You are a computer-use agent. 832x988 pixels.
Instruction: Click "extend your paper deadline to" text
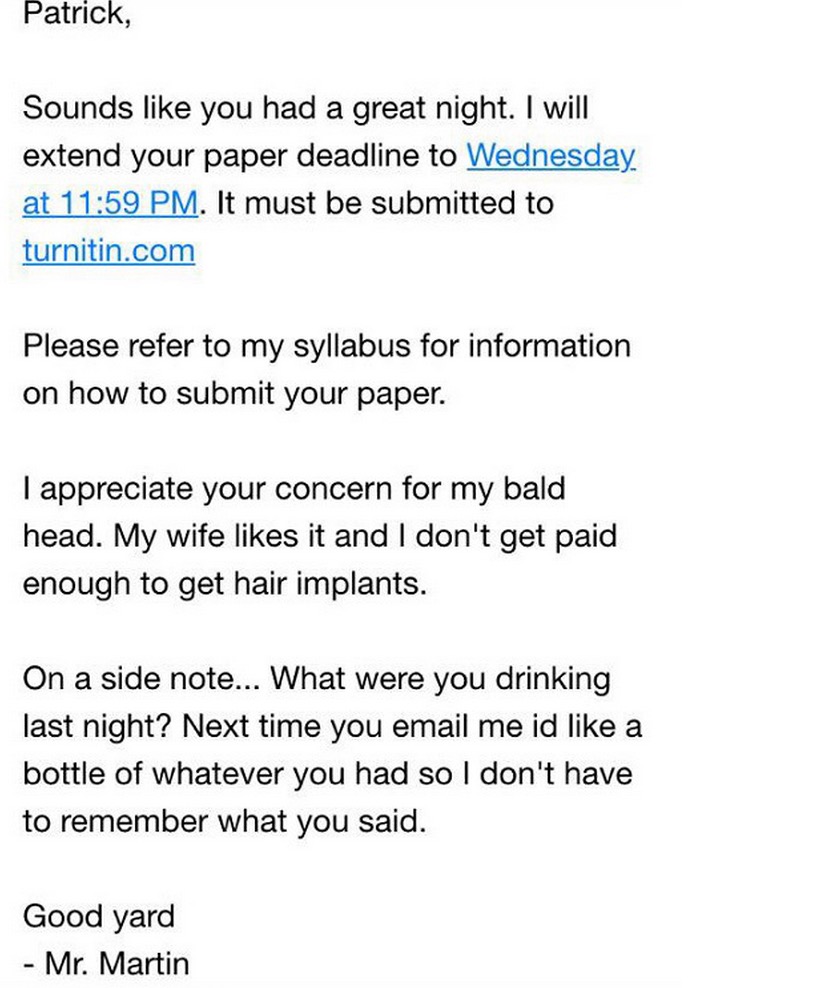point(240,156)
